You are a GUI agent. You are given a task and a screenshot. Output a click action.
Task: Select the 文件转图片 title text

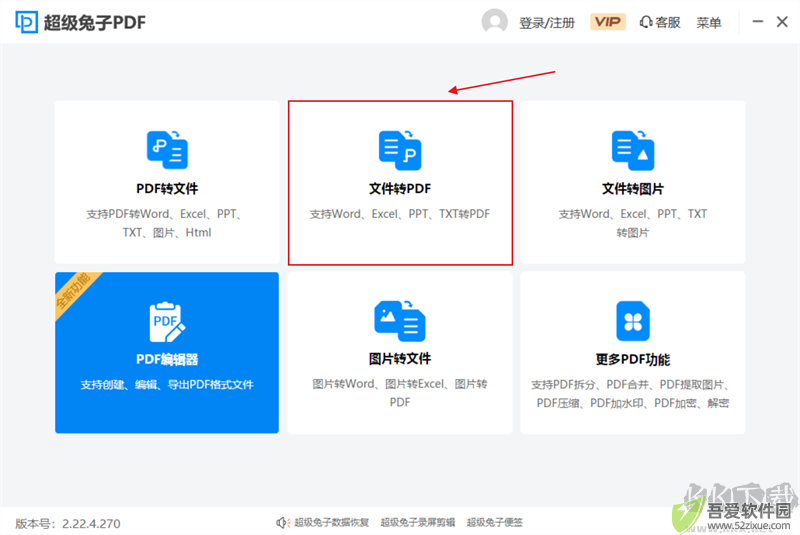coord(633,189)
